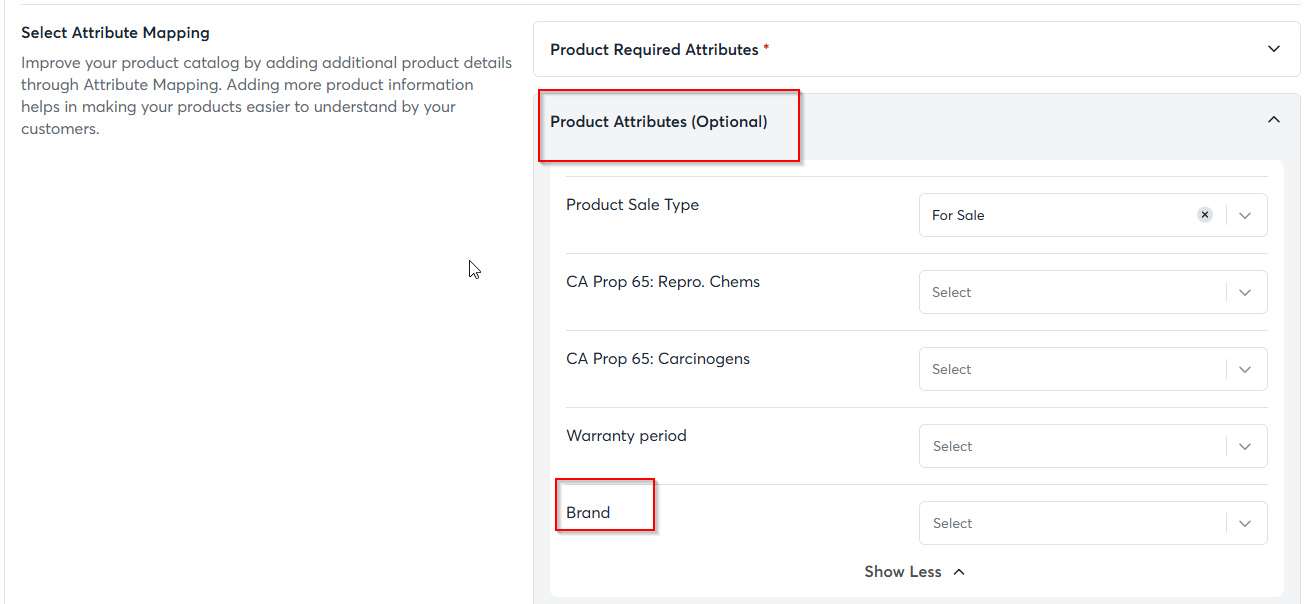The width and height of the screenshot is (1308, 604).
Task: Click the Brand attribute label
Action: point(588,513)
